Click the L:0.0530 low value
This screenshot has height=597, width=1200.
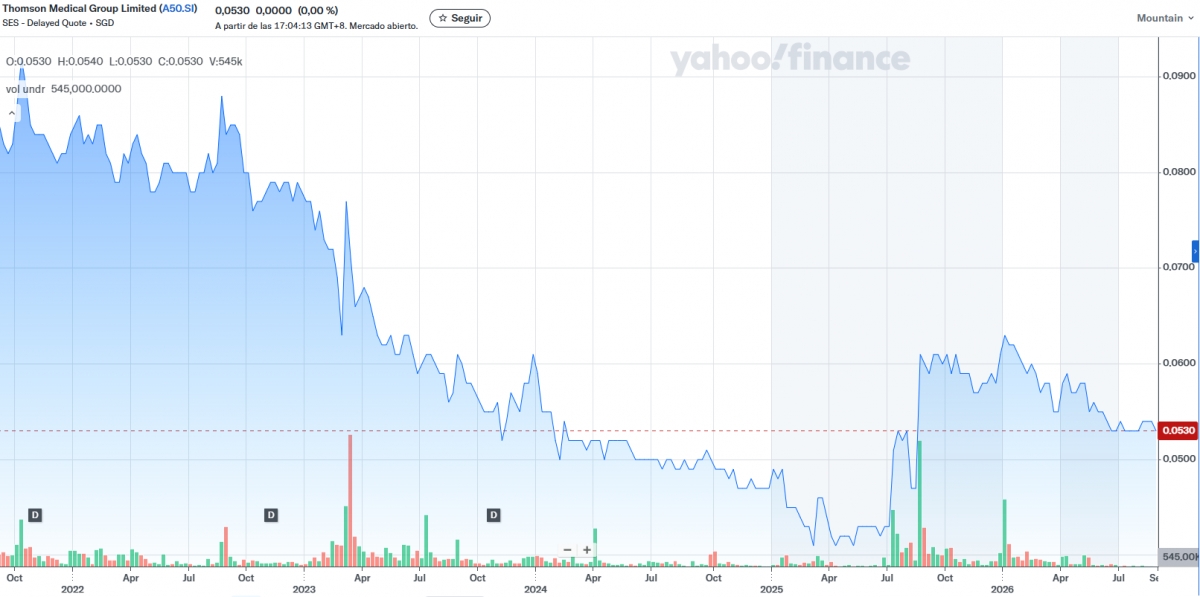coord(132,62)
